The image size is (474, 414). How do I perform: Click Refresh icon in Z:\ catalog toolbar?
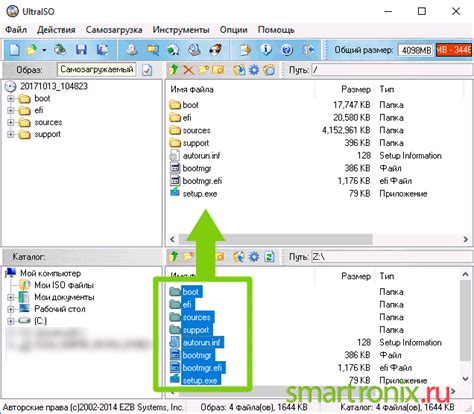[269, 257]
